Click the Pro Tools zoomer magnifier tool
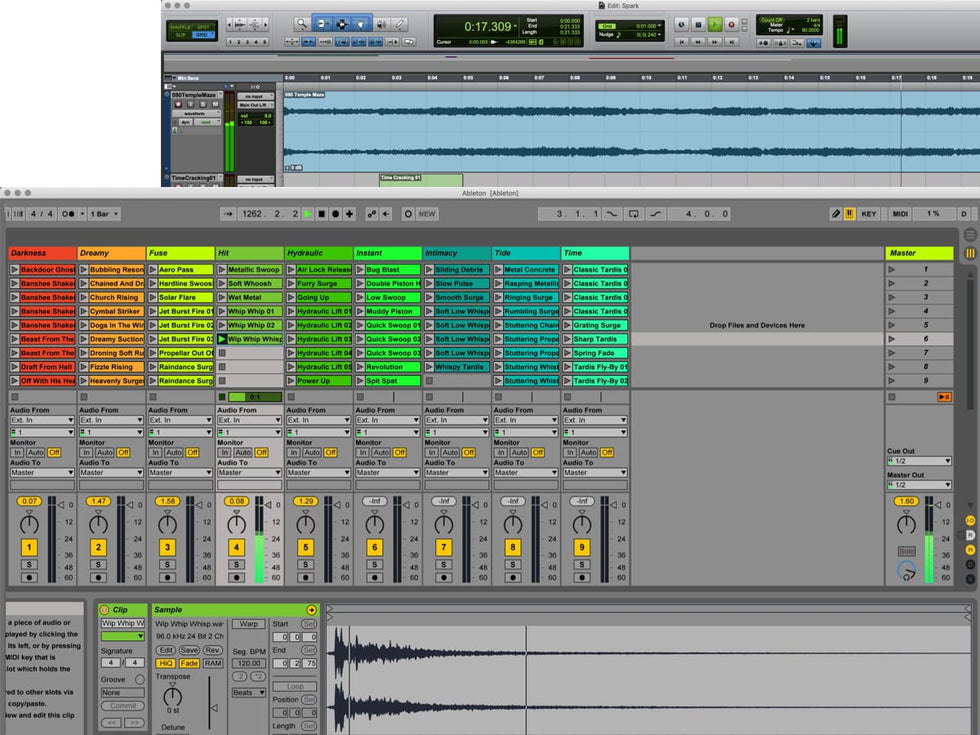Image resolution: width=980 pixels, height=735 pixels. (301, 23)
